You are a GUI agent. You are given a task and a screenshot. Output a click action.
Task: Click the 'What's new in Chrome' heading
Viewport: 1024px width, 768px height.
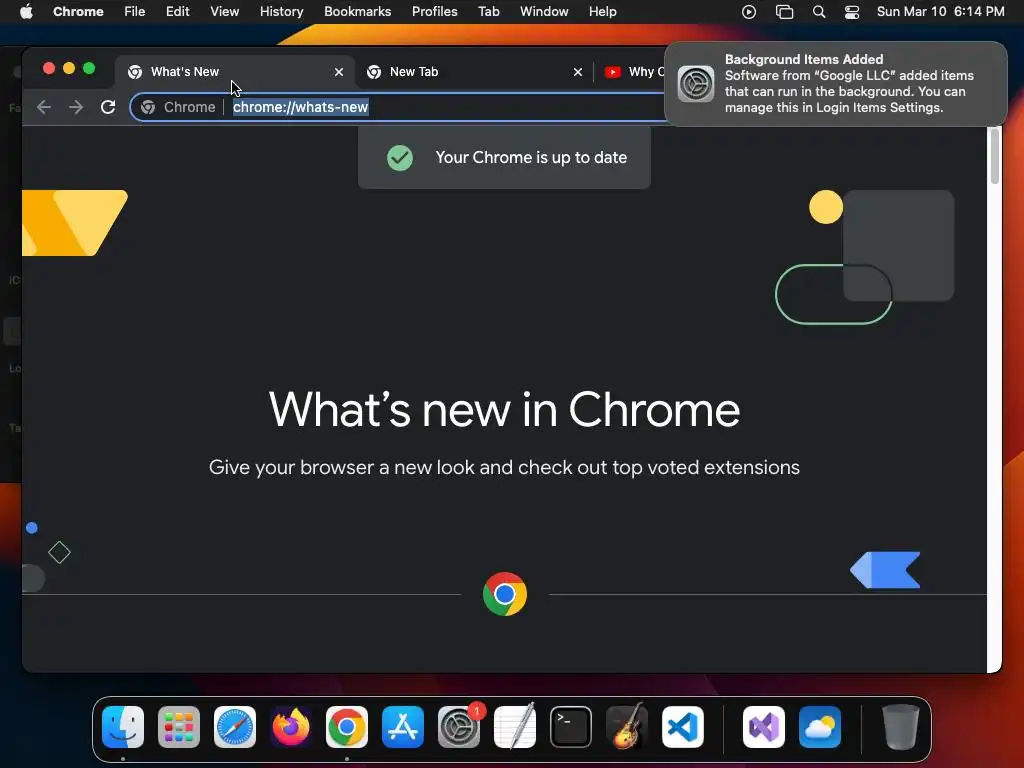504,409
